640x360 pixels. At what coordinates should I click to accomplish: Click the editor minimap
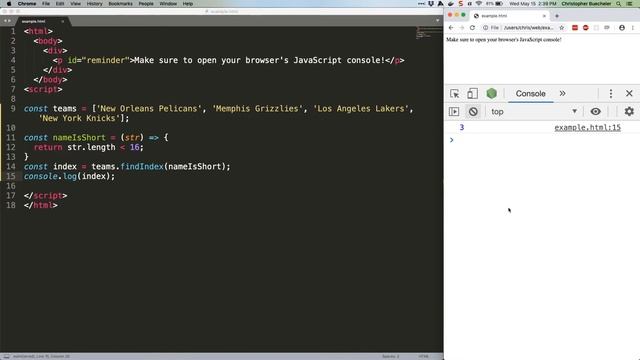pyautogui.click(x=429, y=33)
